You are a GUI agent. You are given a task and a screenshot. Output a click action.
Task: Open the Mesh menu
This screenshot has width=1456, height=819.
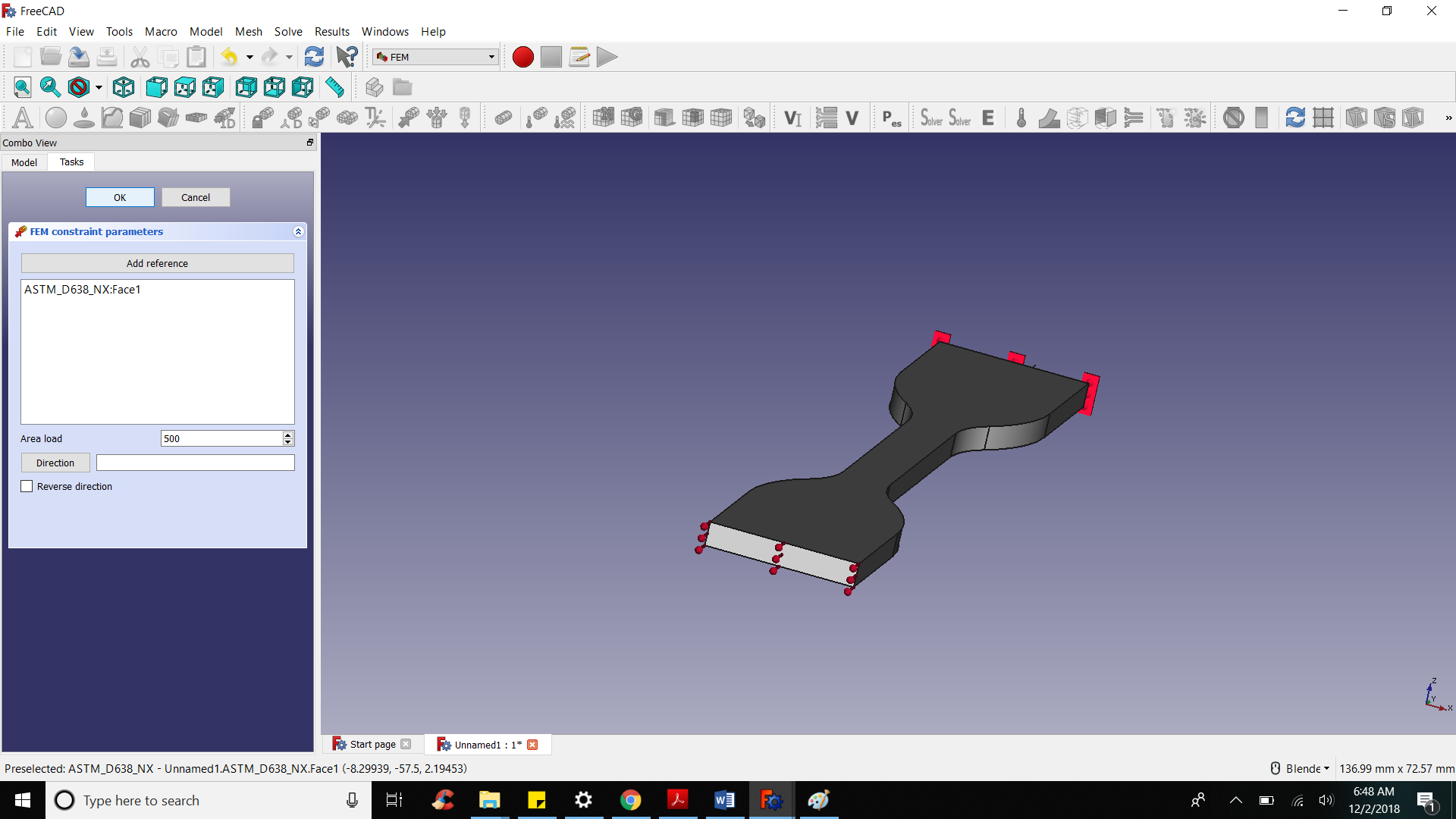[248, 31]
